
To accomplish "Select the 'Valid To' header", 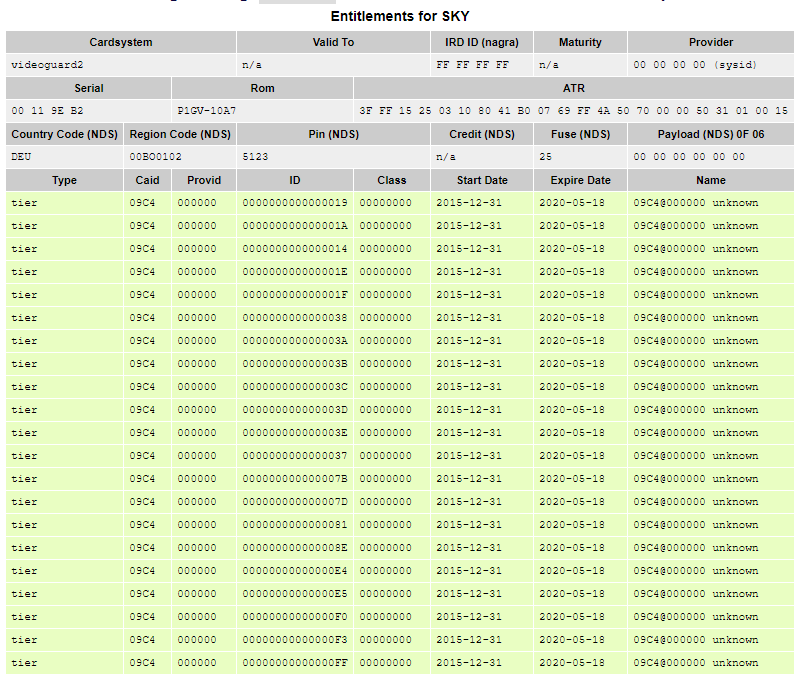I will pyautogui.click(x=333, y=42).
